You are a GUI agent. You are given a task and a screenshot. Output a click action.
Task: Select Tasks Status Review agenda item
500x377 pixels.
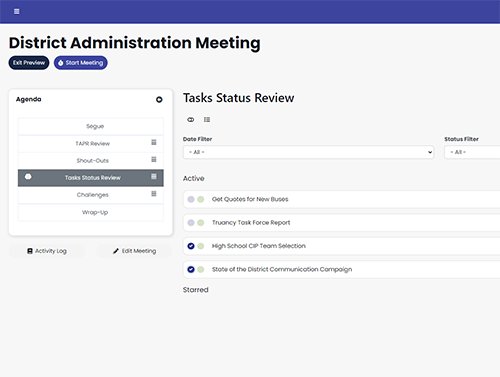[x=91, y=178]
